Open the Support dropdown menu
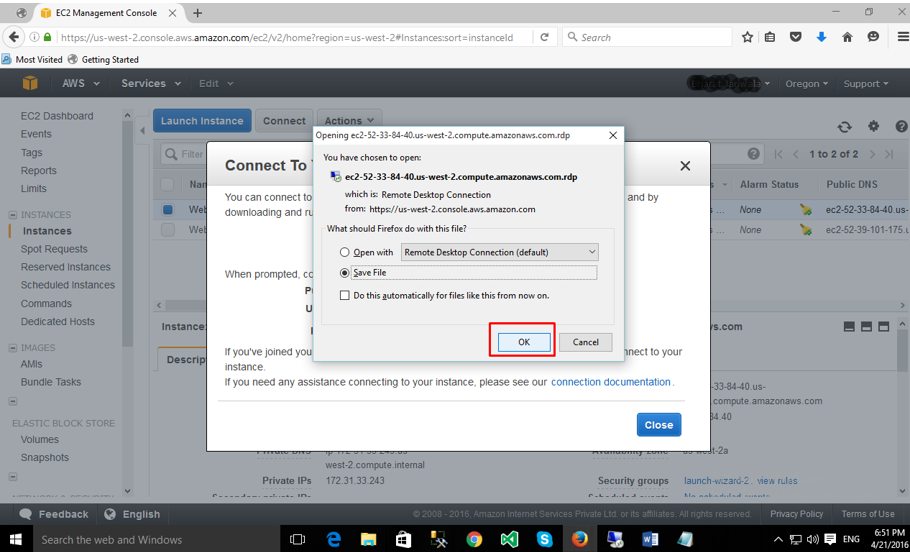This screenshot has width=910, height=552. 866,84
